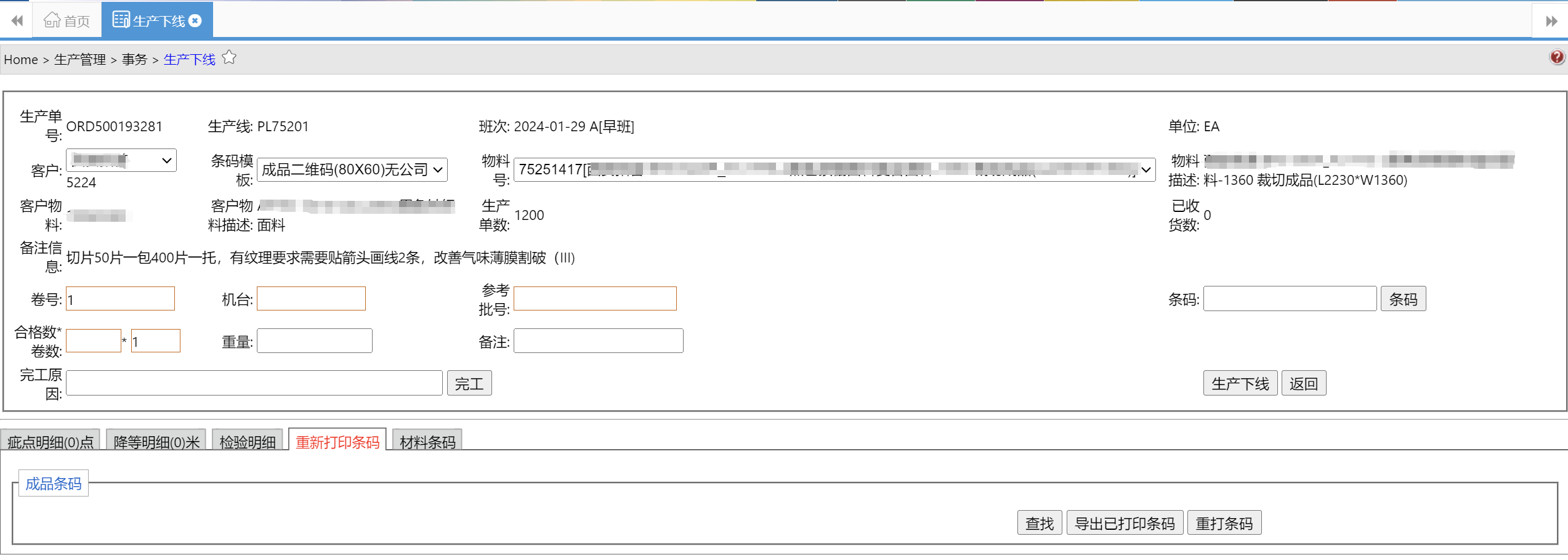Click 单位 value EA
This screenshot has height=560, width=1568.
[x=1211, y=126]
